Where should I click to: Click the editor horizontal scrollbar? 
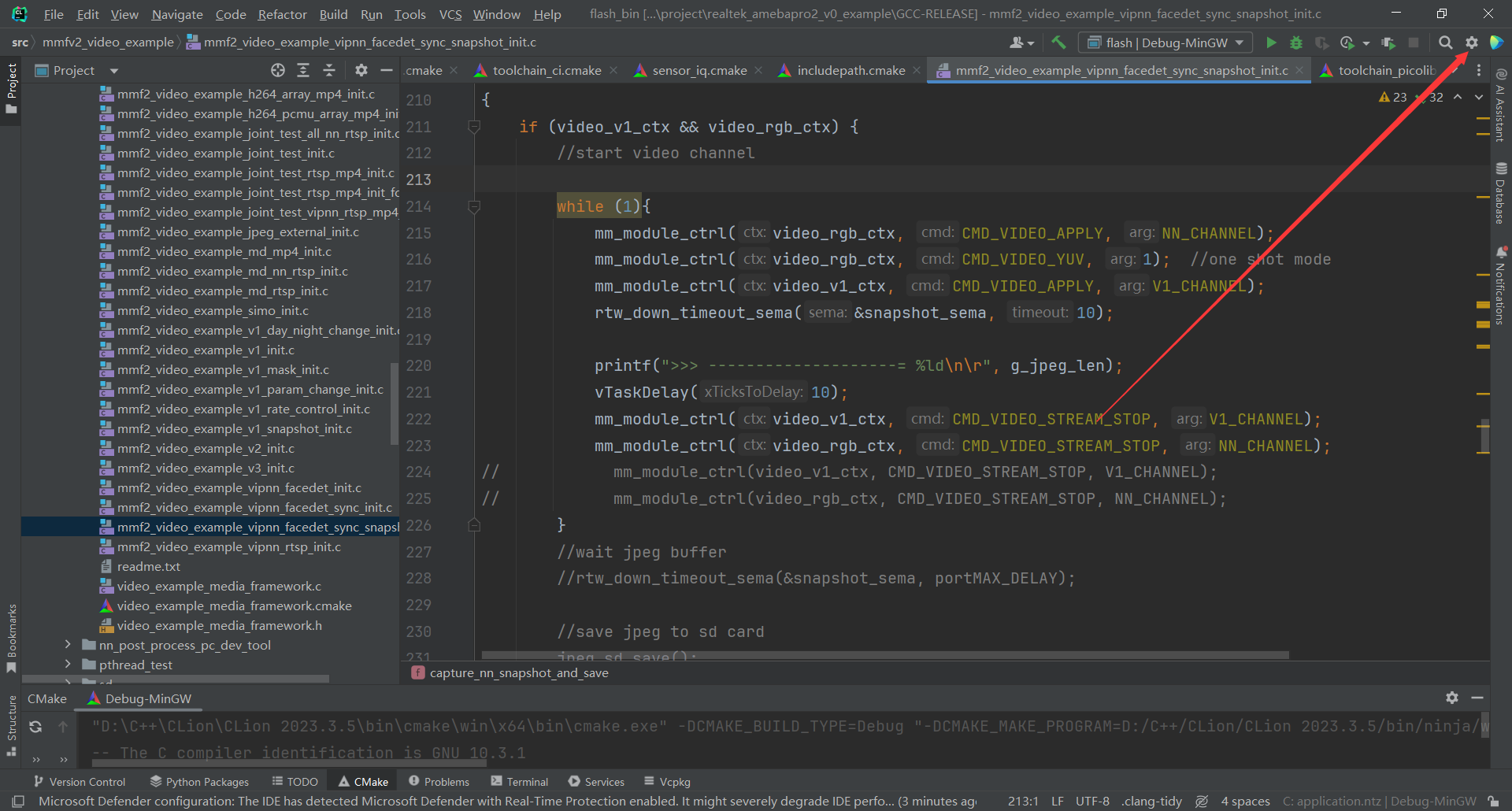coord(885,655)
